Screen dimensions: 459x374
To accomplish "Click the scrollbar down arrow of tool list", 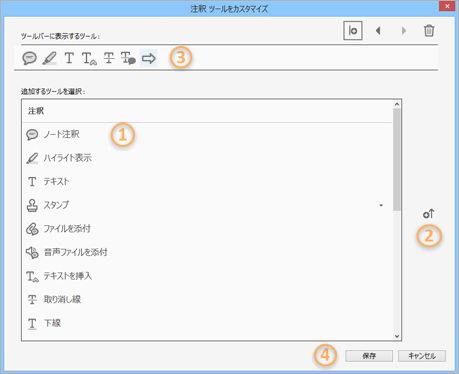I will point(397,336).
